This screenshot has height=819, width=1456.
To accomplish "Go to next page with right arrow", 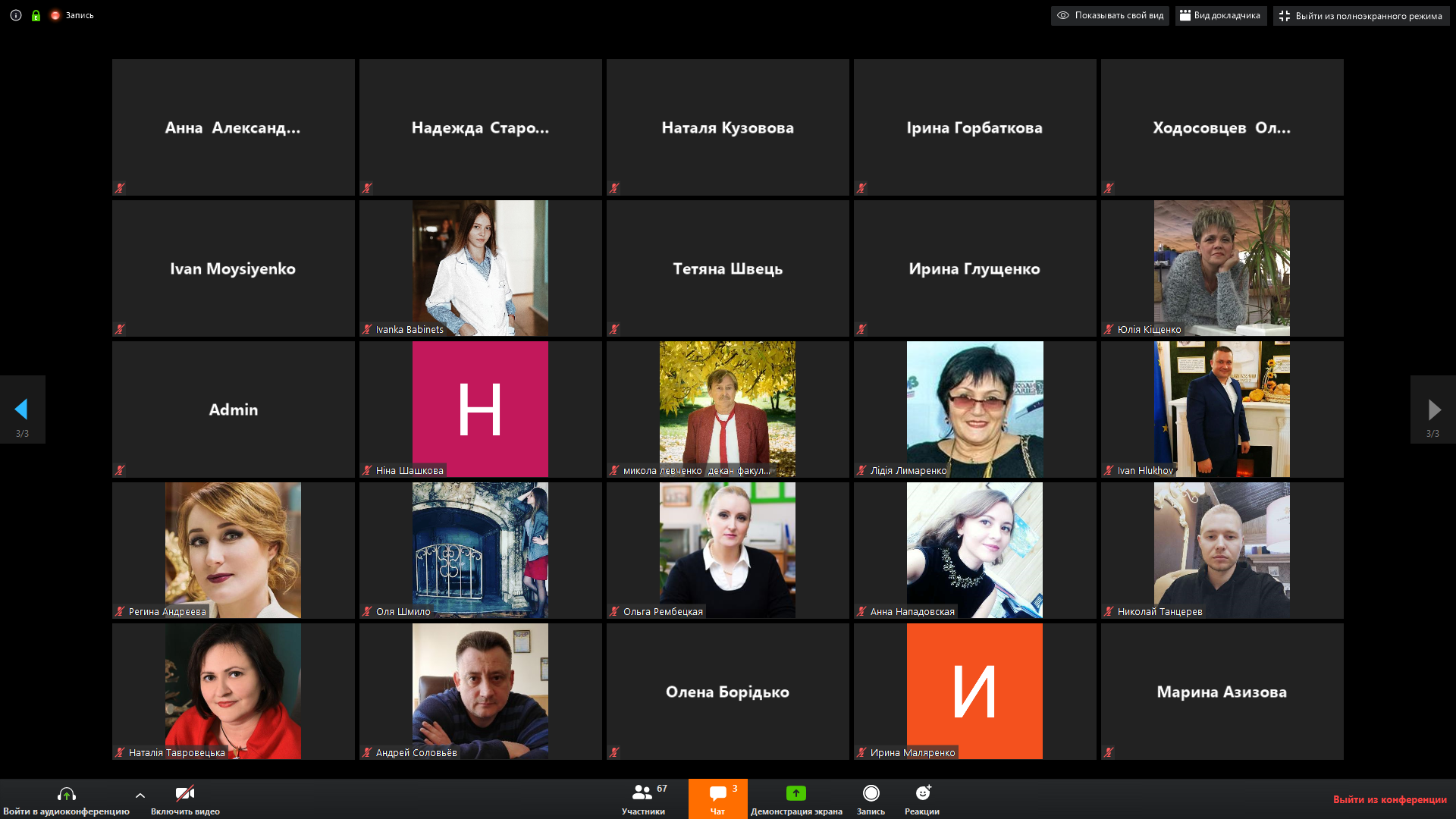I will point(1433,409).
